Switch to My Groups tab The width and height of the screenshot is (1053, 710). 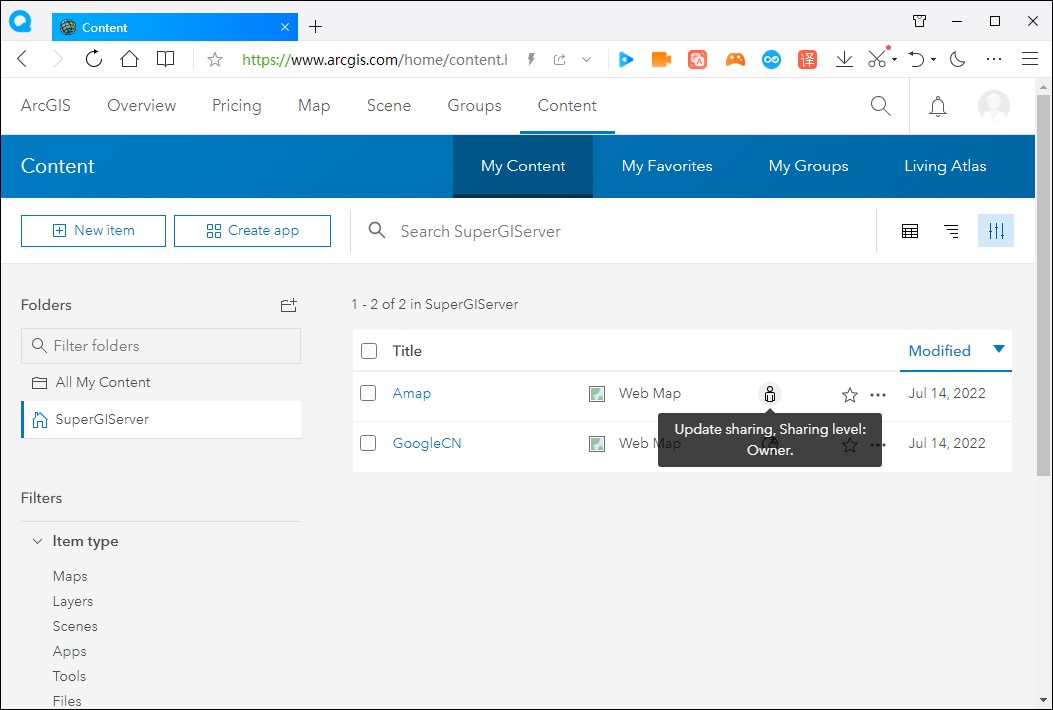(809, 166)
